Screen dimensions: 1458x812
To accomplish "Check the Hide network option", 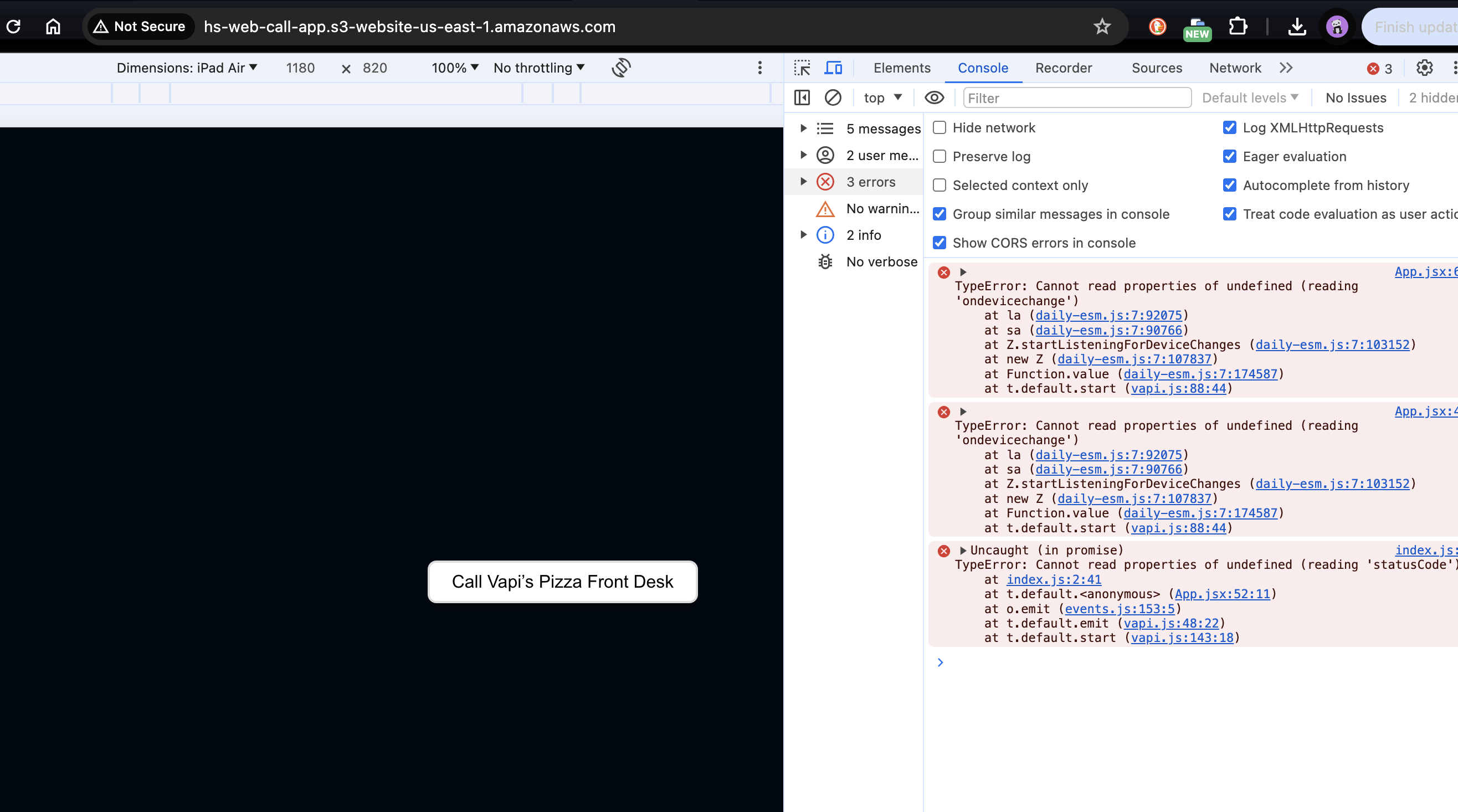I will tap(940, 127).
